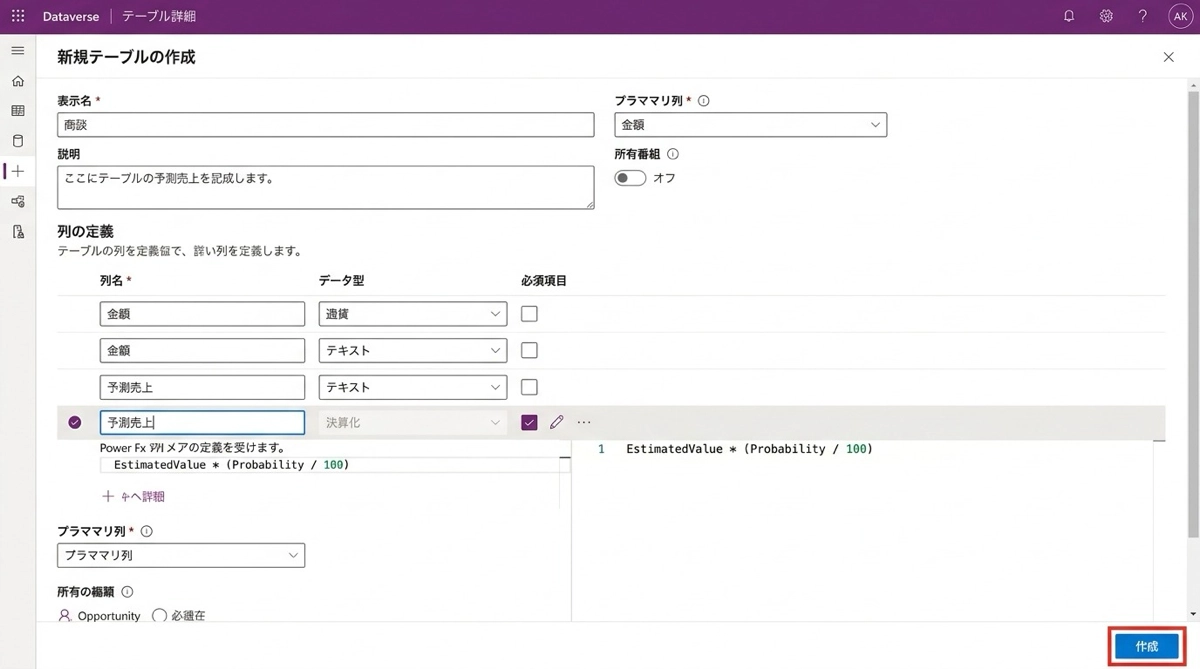1200x669 pixels.
Task: Check required box for first 金額 row
Action: 529,314
